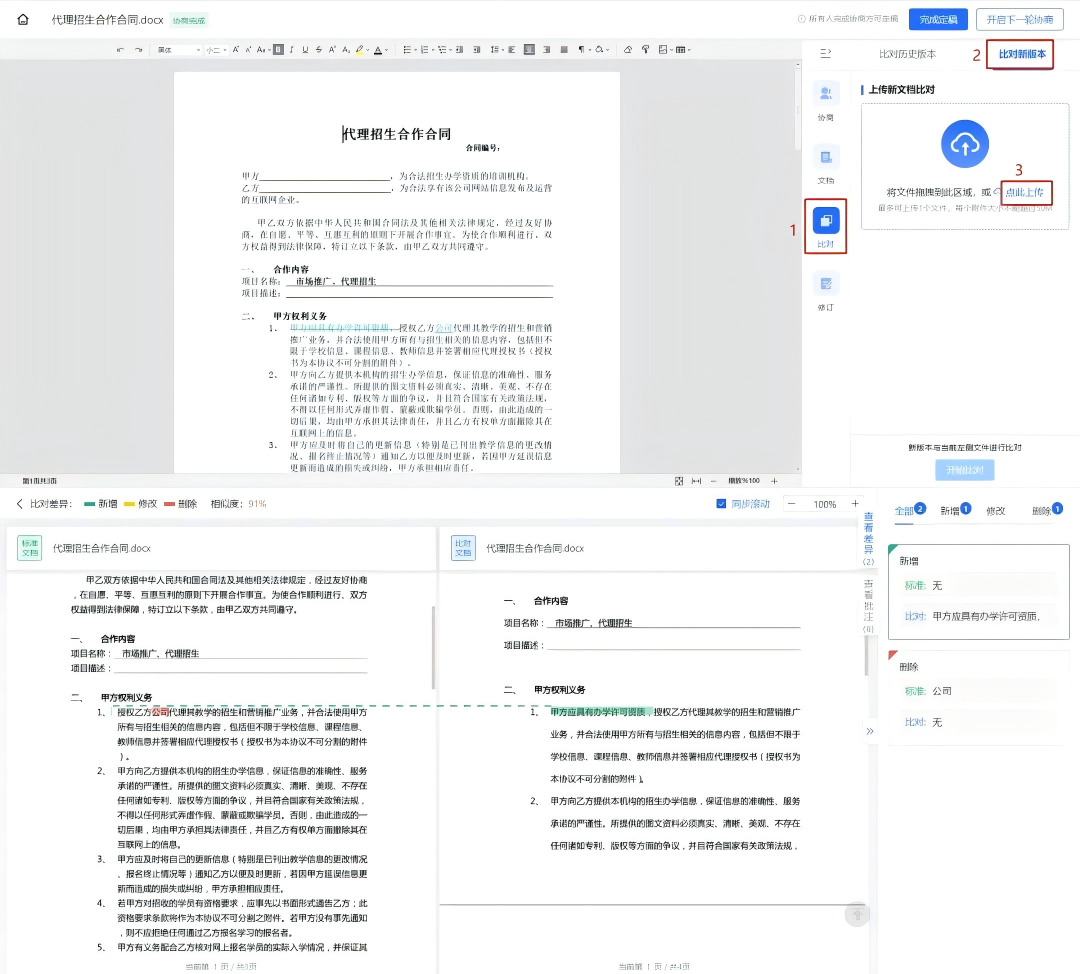Toggle the 同步滚动 sync scroll checkbox
Screen dimensions: 1080x974
pyautogui.click(x=722, y=504)
